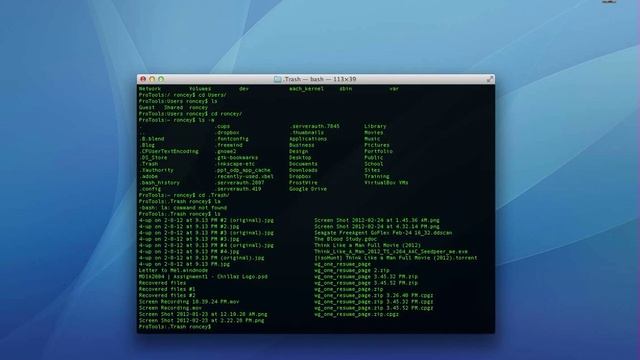Click 'mach_kernel' in the top row
This screenshot has height=360, width=640.
tap(307, 89)
